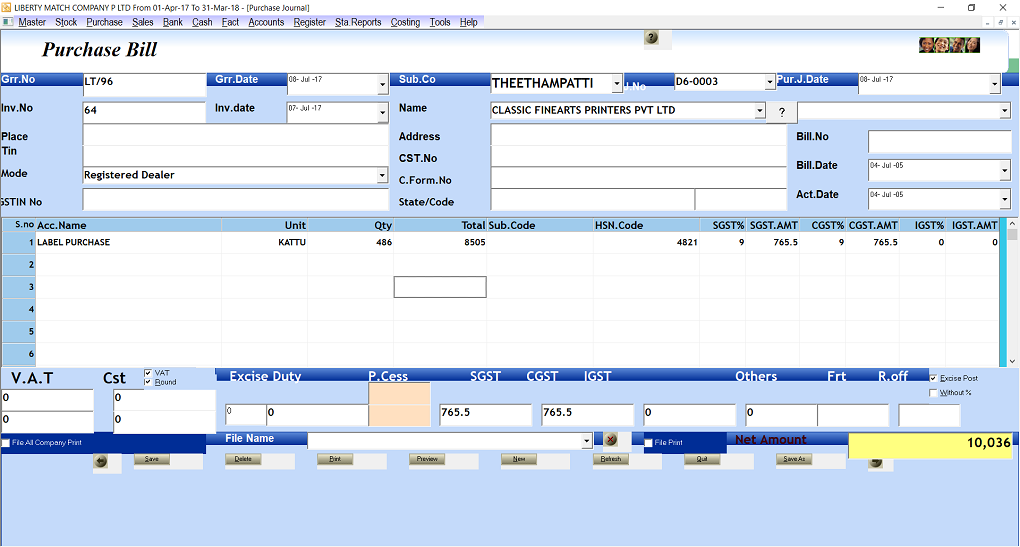Open the Sta Reports menu

[x=358, y=22]
